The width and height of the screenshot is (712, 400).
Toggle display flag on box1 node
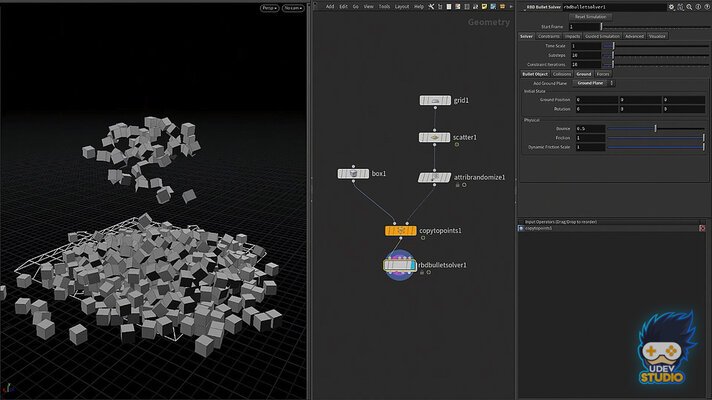click(x=365, y=174)
